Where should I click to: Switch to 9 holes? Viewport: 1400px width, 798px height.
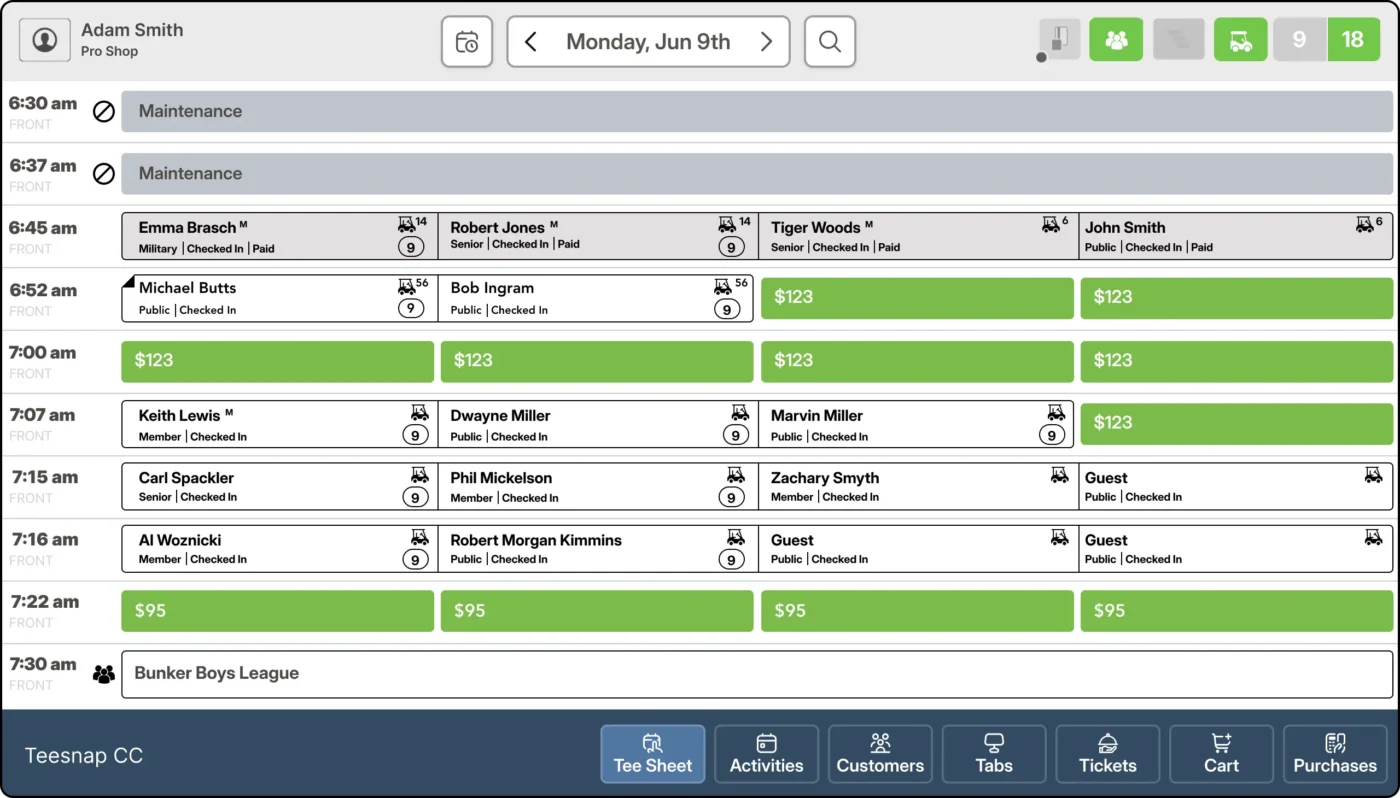coord(1299,40)
